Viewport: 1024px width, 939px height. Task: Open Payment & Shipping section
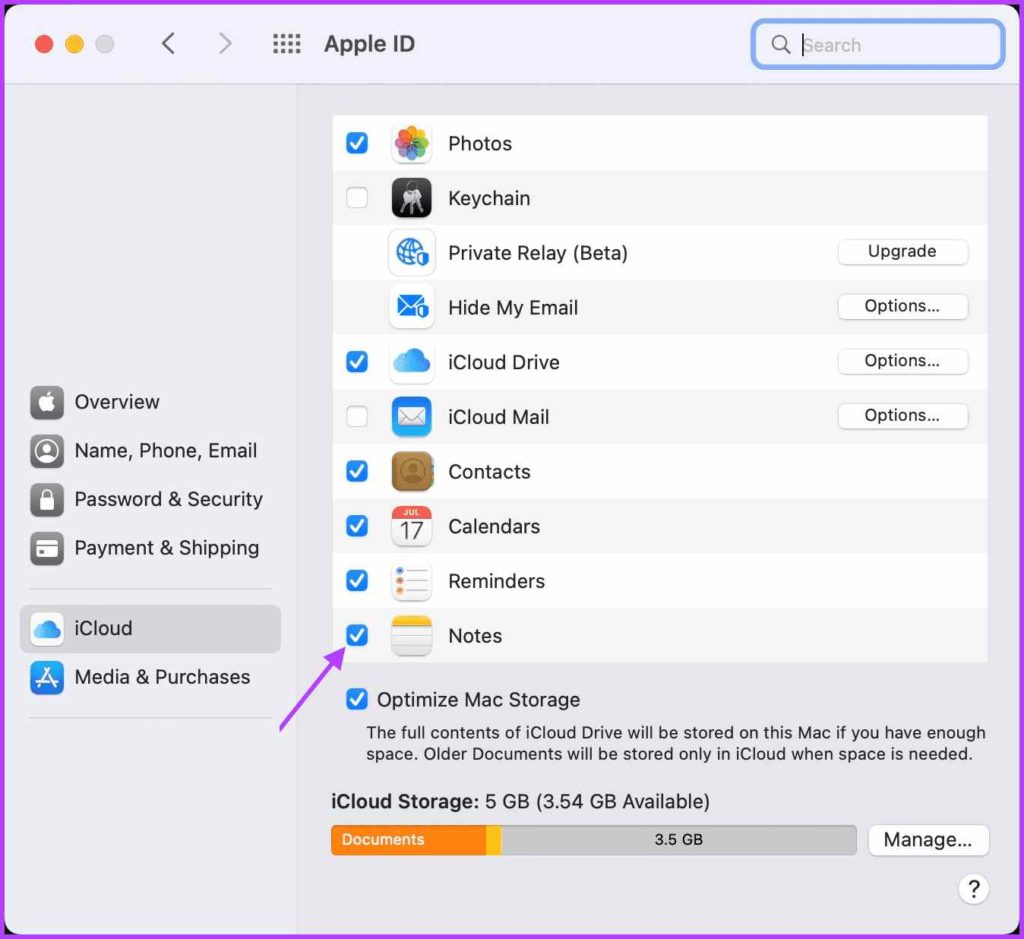coord(150,548)
